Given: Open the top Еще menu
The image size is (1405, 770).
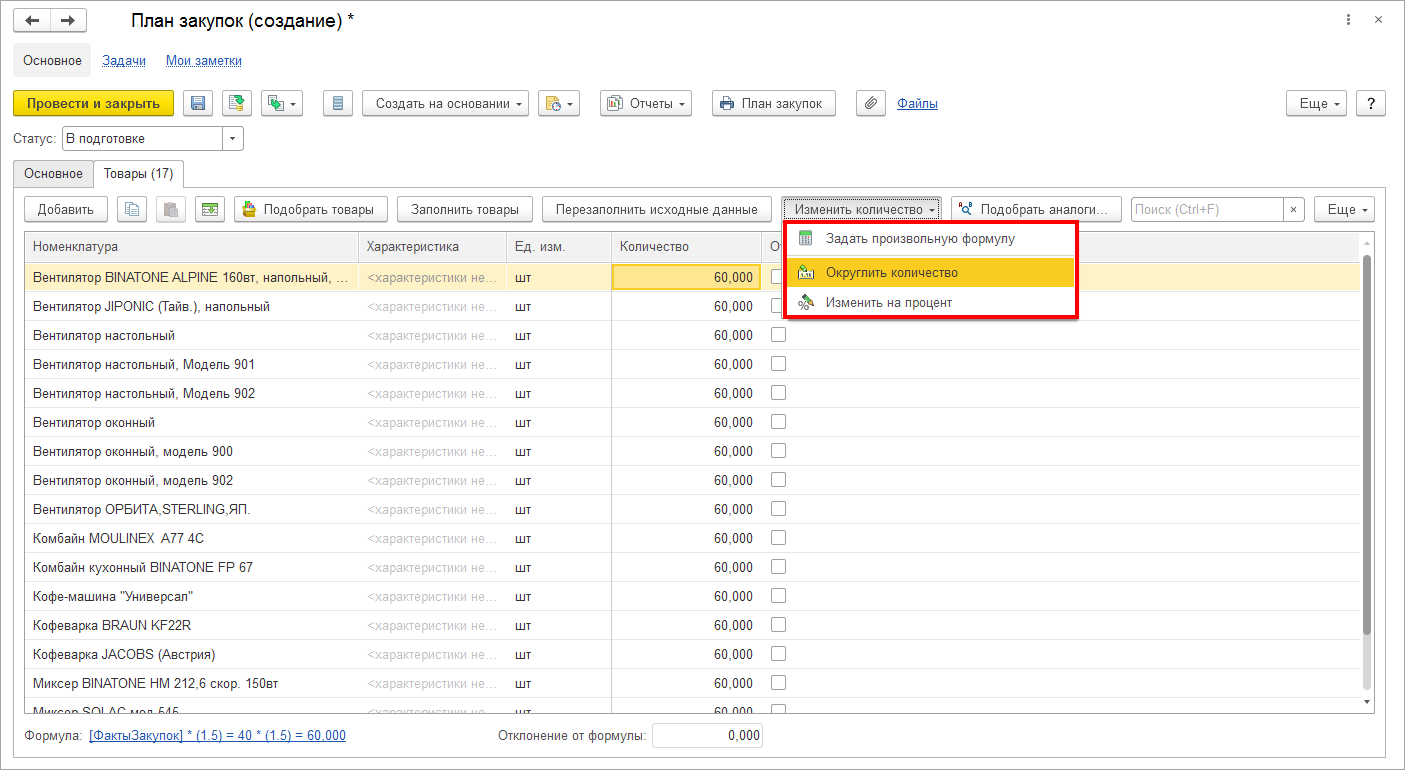Looking at the screenshot, I should (1316, 103).
